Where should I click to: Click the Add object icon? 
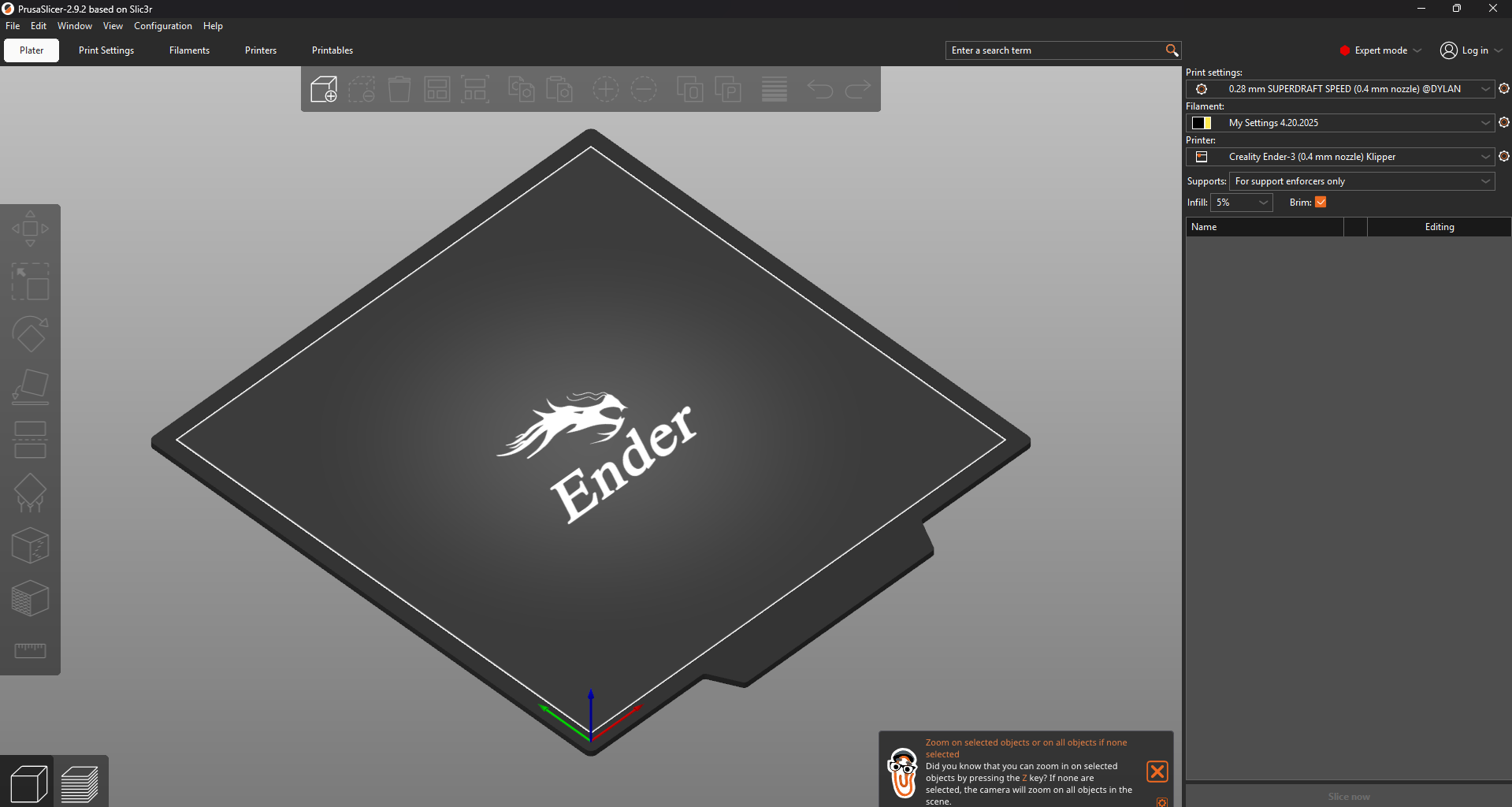click(x=323, y=89)
